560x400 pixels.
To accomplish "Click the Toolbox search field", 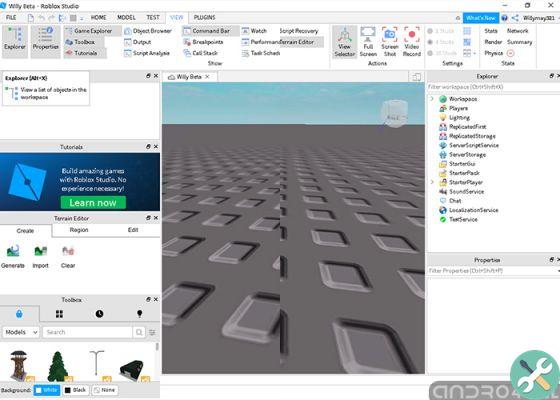I will pos(88,332).
